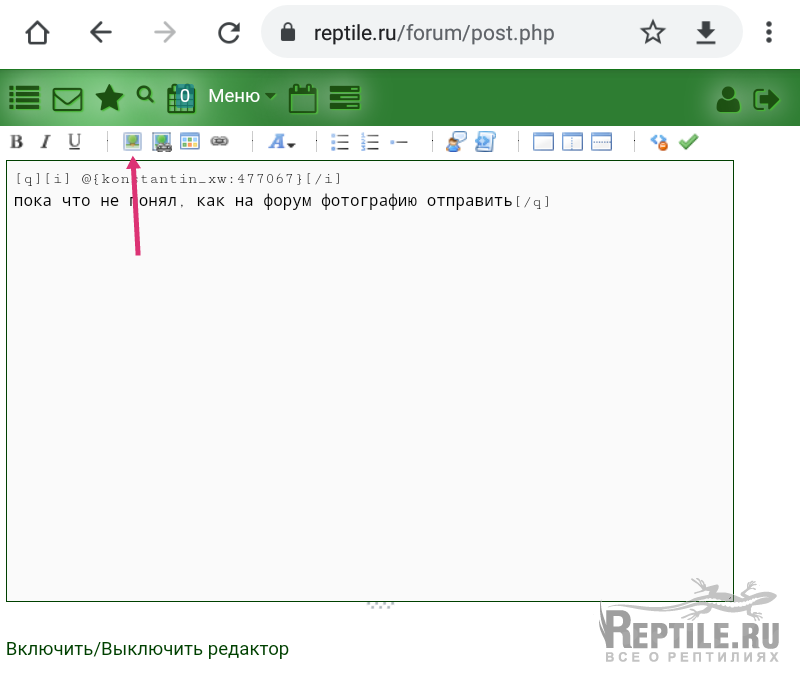Click the logout arrow icon

(x=767, y=98)
